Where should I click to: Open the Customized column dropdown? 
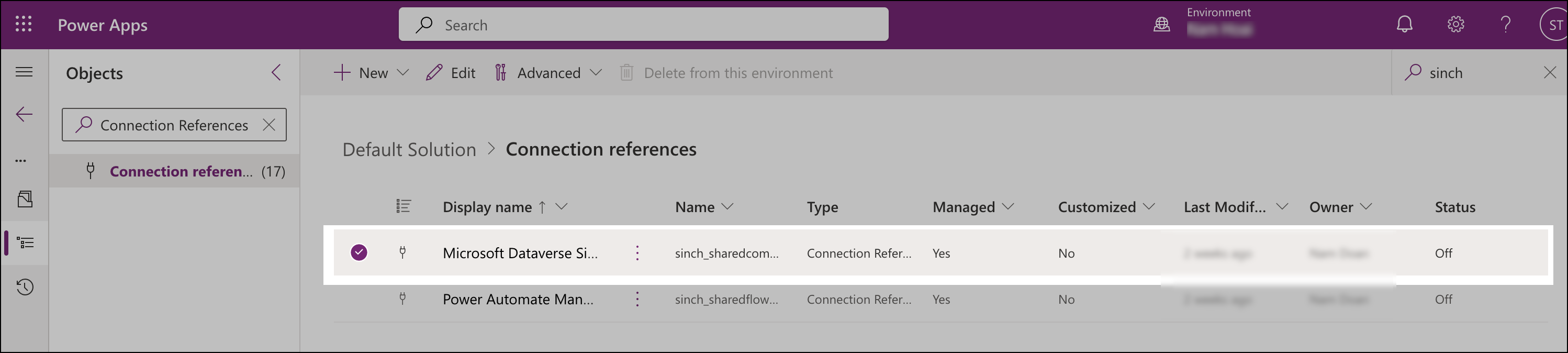pos(1149,206)
